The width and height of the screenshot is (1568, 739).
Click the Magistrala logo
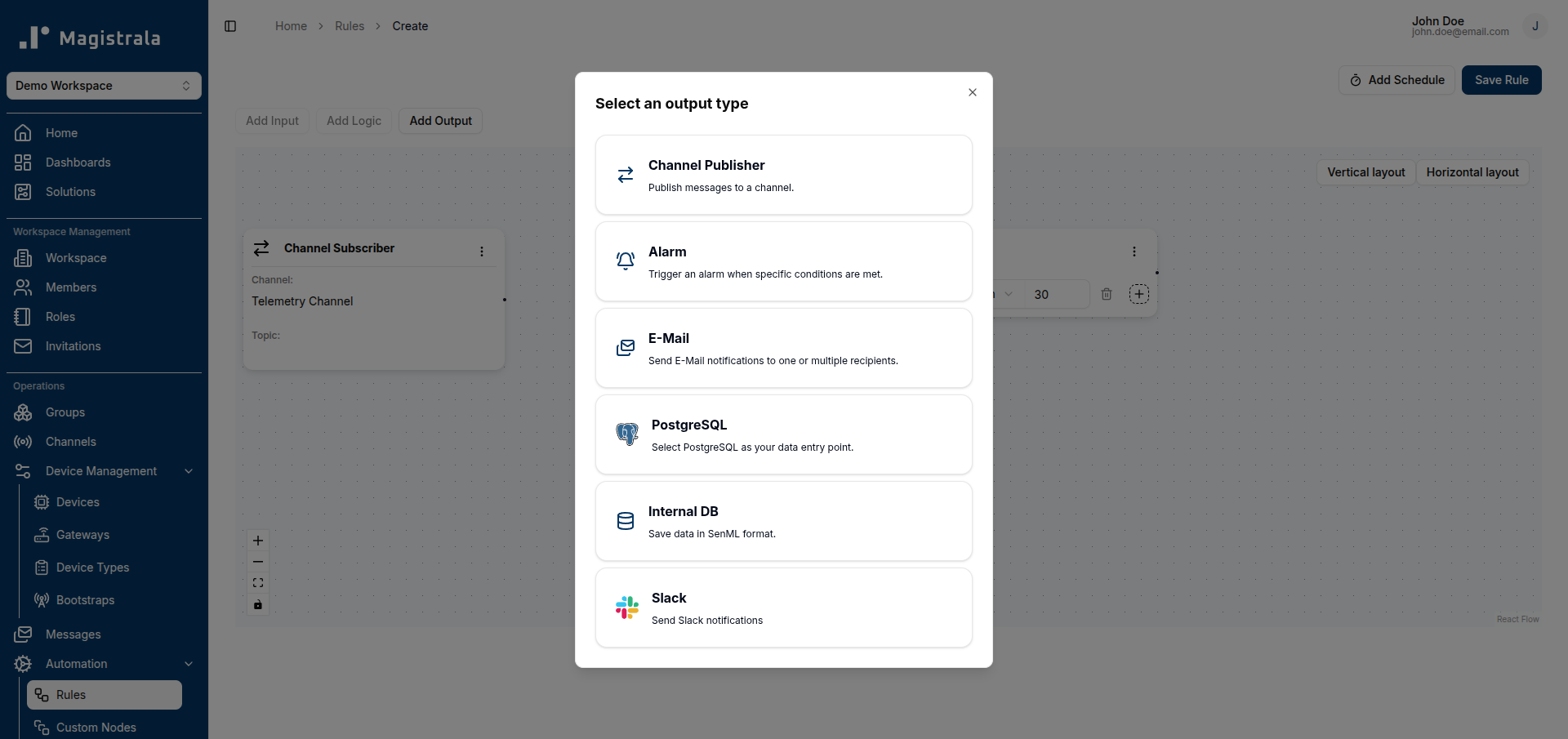tap(90, 38)
